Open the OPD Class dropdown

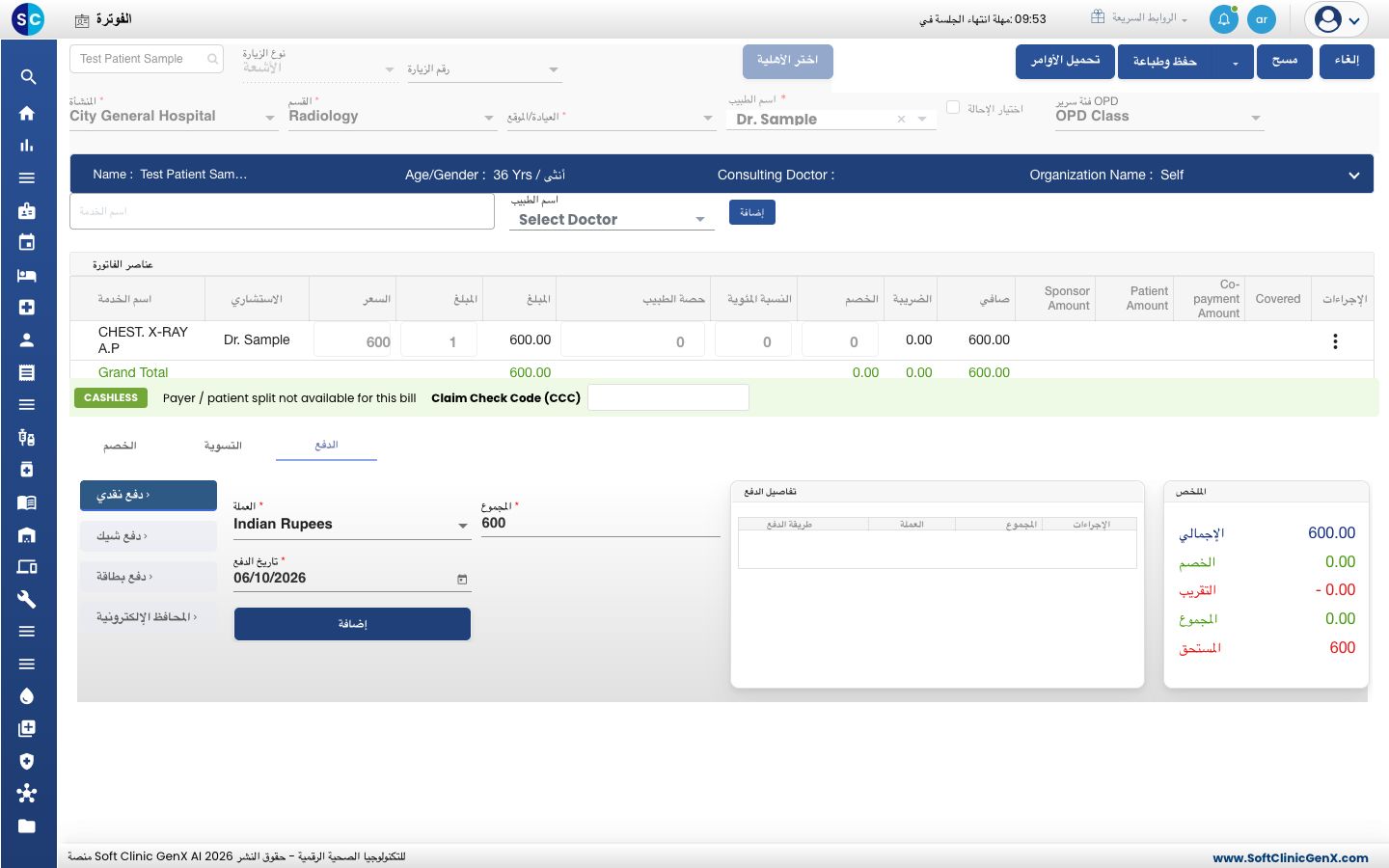1159,117
